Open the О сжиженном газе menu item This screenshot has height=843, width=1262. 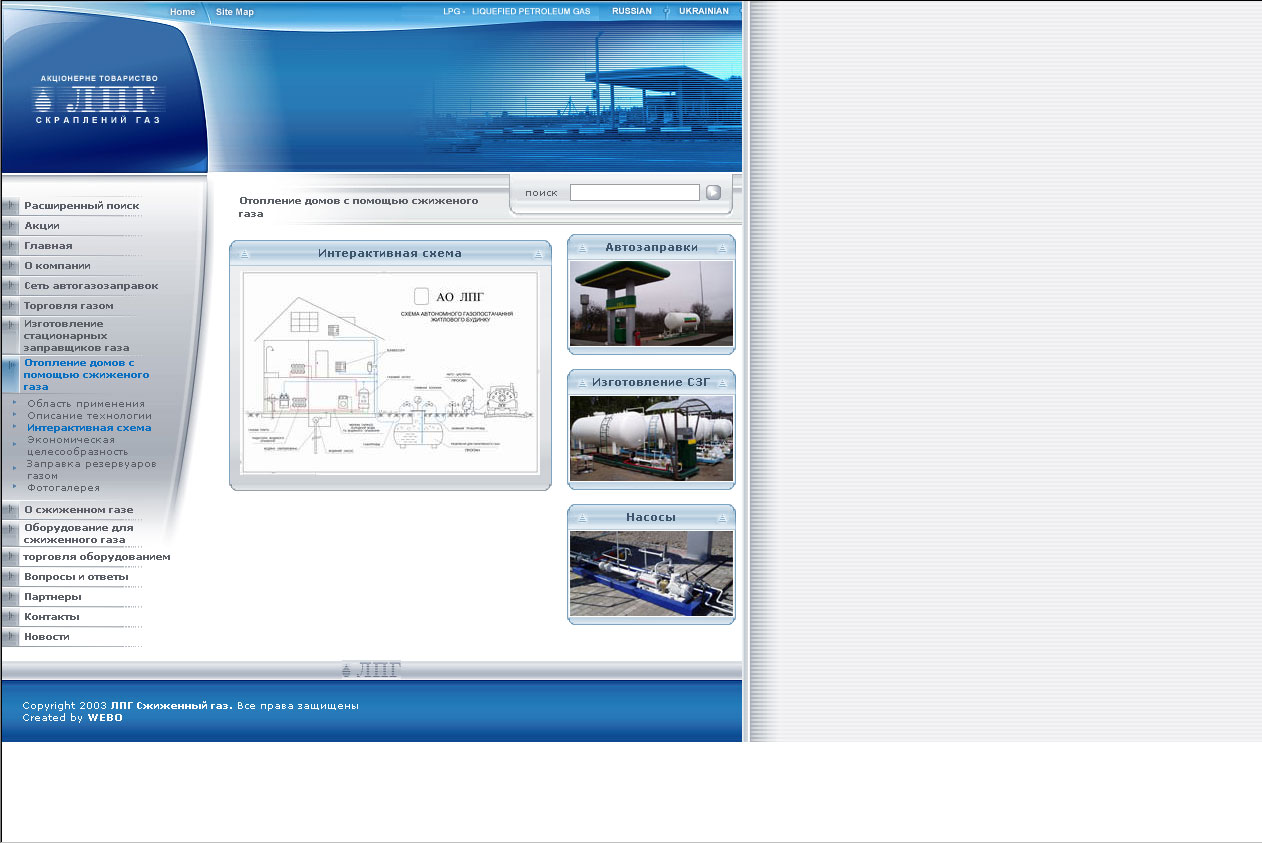[79, 510]
